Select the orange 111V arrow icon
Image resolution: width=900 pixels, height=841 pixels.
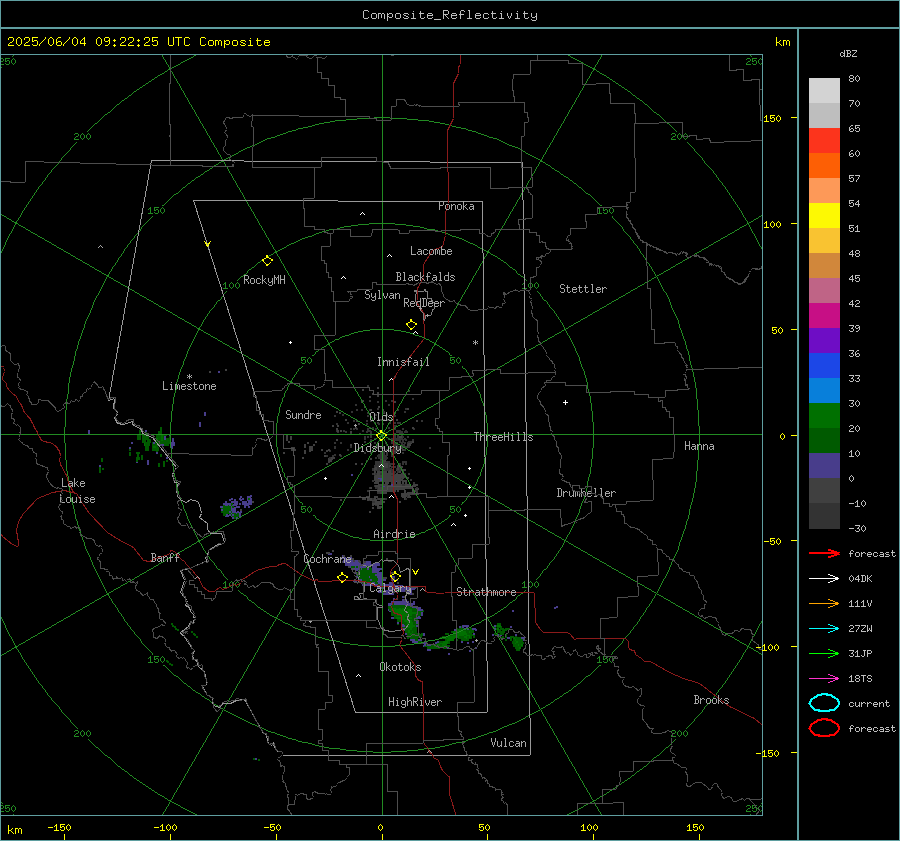point(824,603)
